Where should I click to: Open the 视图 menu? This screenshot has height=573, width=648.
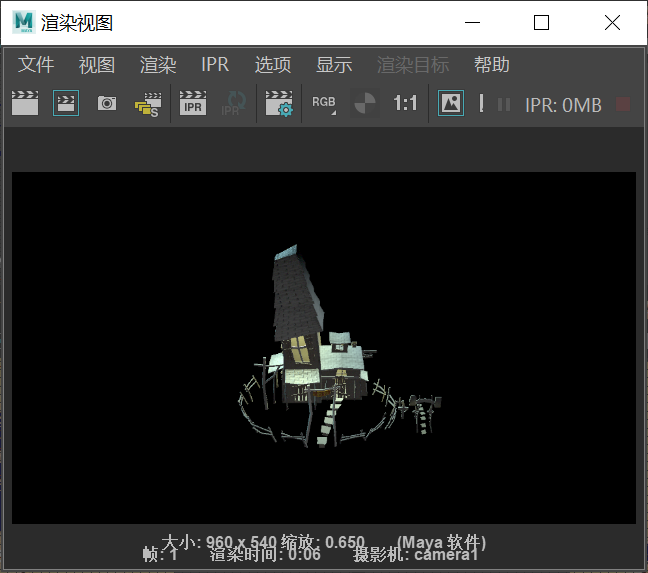click(x=97, y=65)
